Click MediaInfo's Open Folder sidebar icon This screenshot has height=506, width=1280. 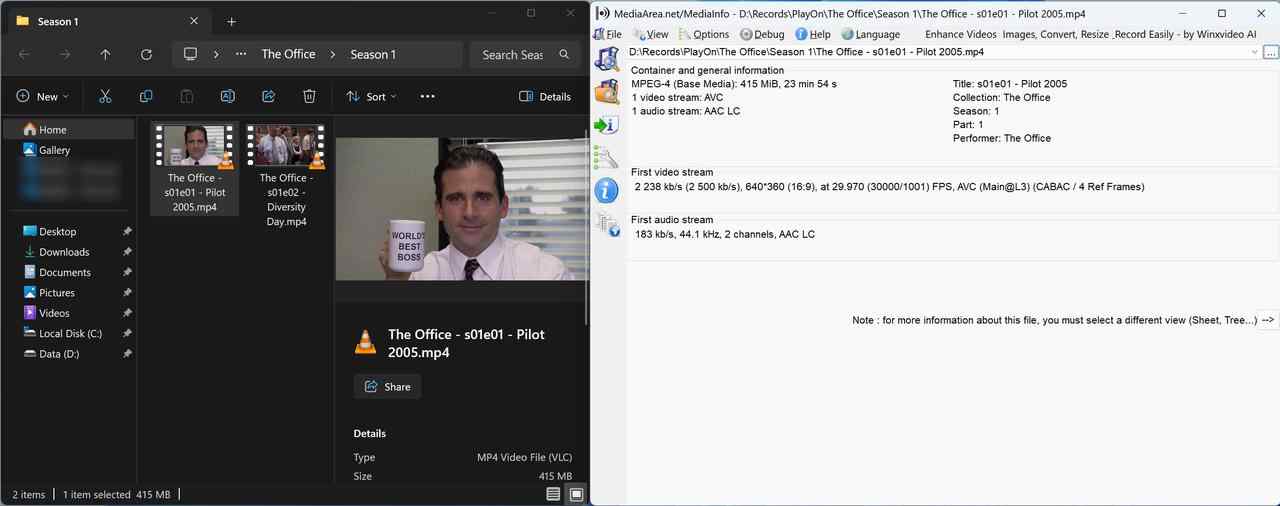click(x=606, y=92)
